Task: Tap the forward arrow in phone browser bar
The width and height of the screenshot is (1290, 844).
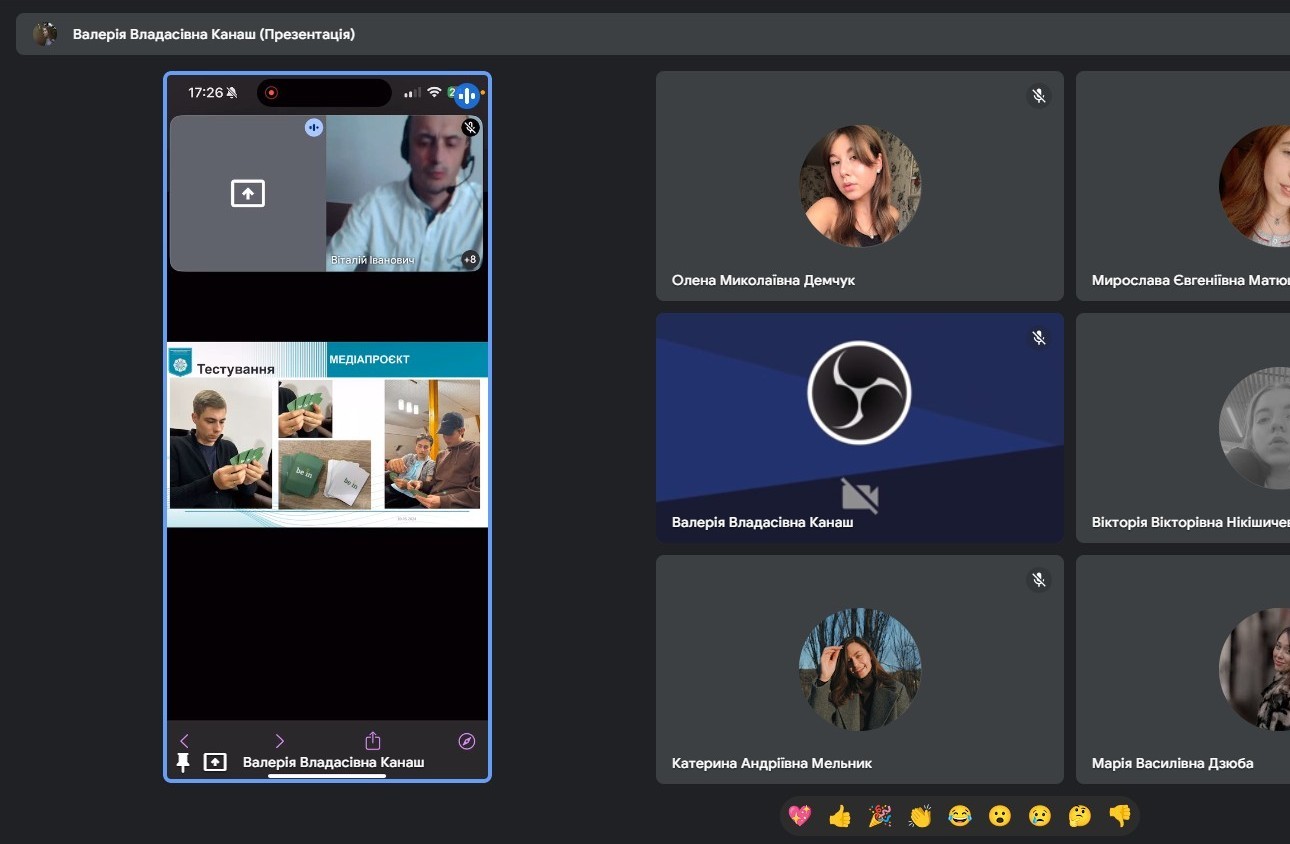Action: pos(279,741)
